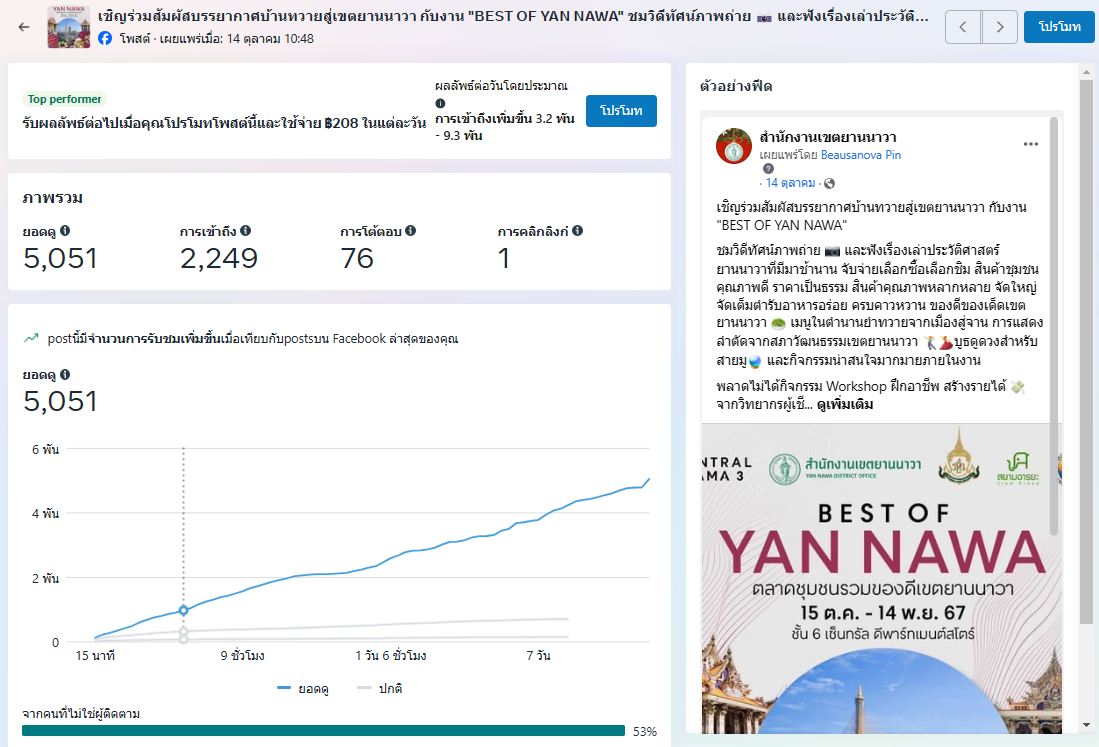
Task: Click the info icon next to การโต้ตอบ
Action: [x=410, y=231]
